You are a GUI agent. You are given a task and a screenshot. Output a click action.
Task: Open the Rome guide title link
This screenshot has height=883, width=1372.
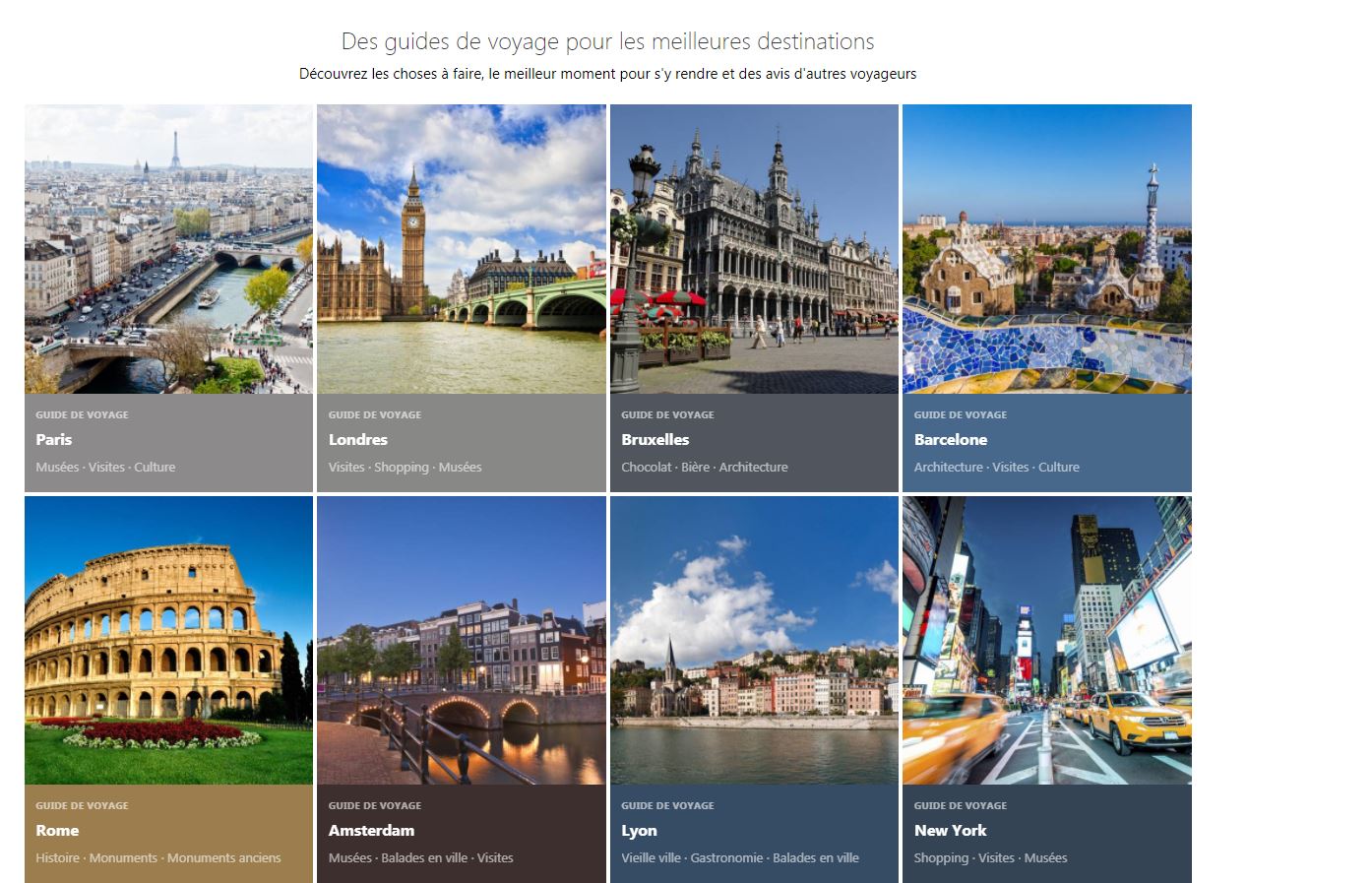click(57, 831)
